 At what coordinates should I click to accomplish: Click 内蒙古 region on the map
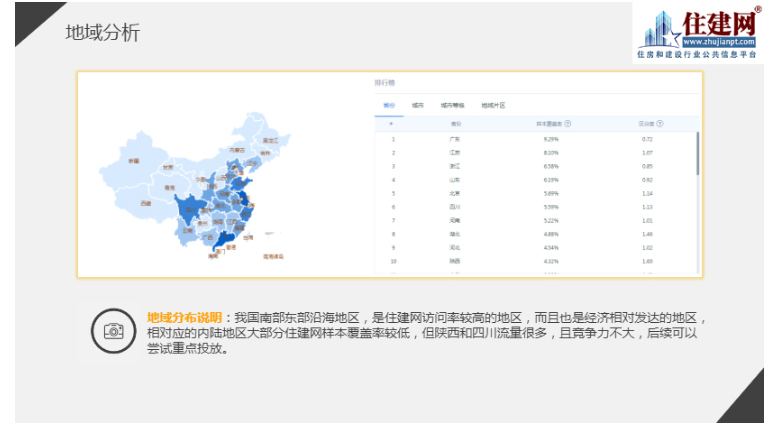236,150
